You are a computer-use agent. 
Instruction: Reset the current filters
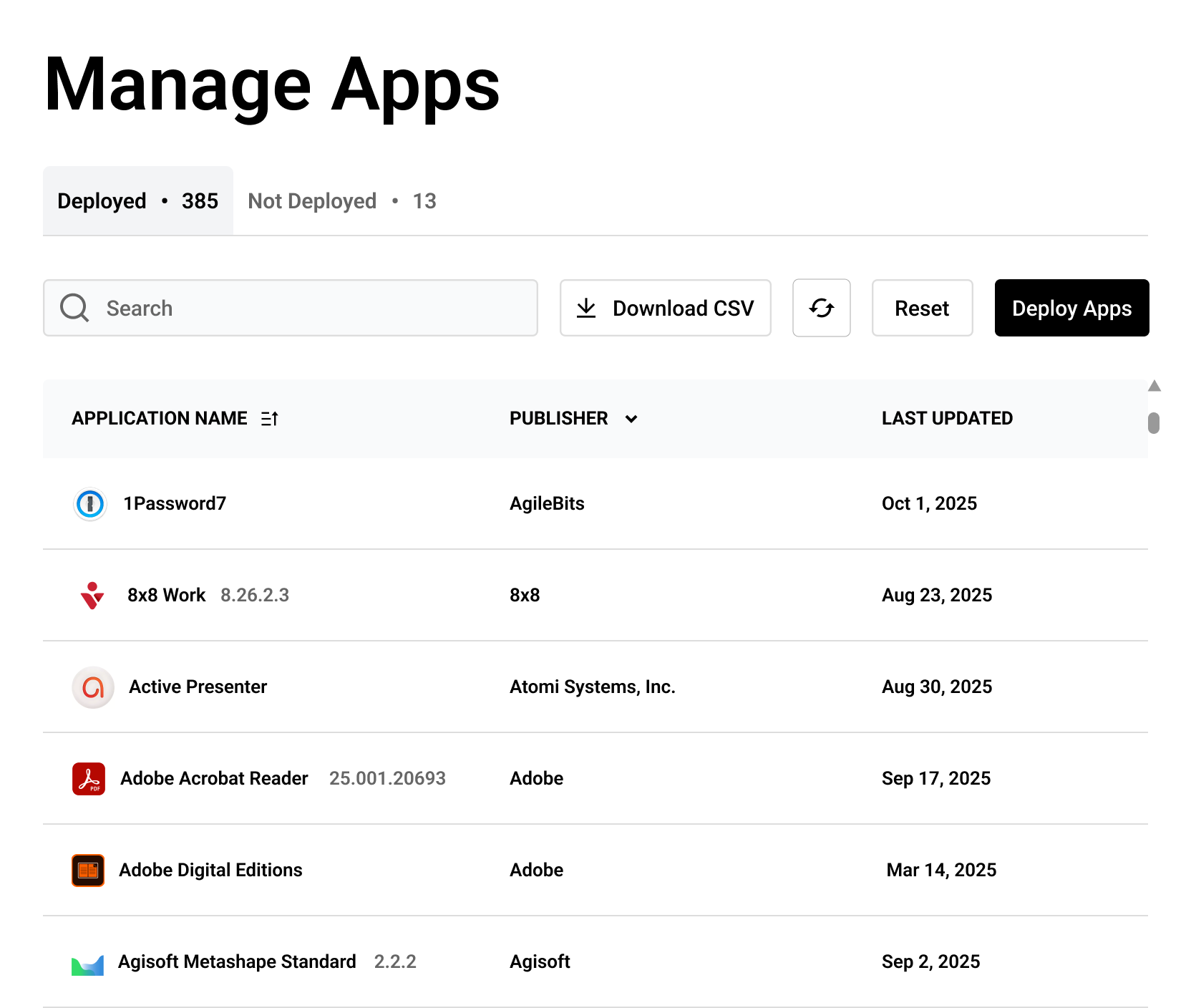(922, 308)
